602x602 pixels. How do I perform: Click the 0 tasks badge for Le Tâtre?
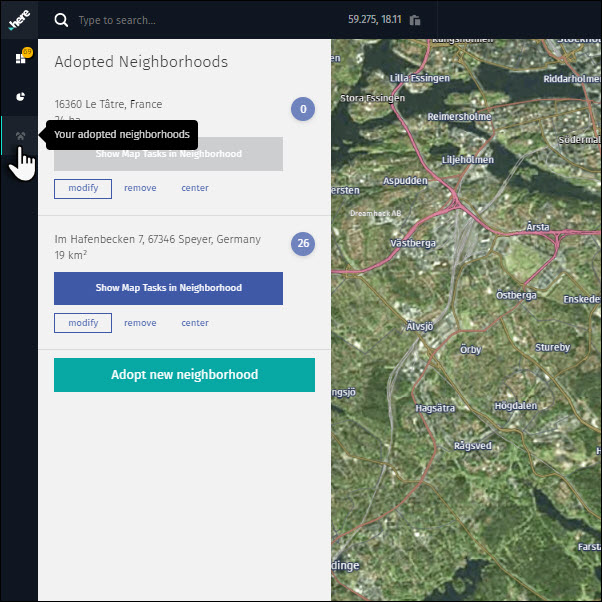pos(303,109)
